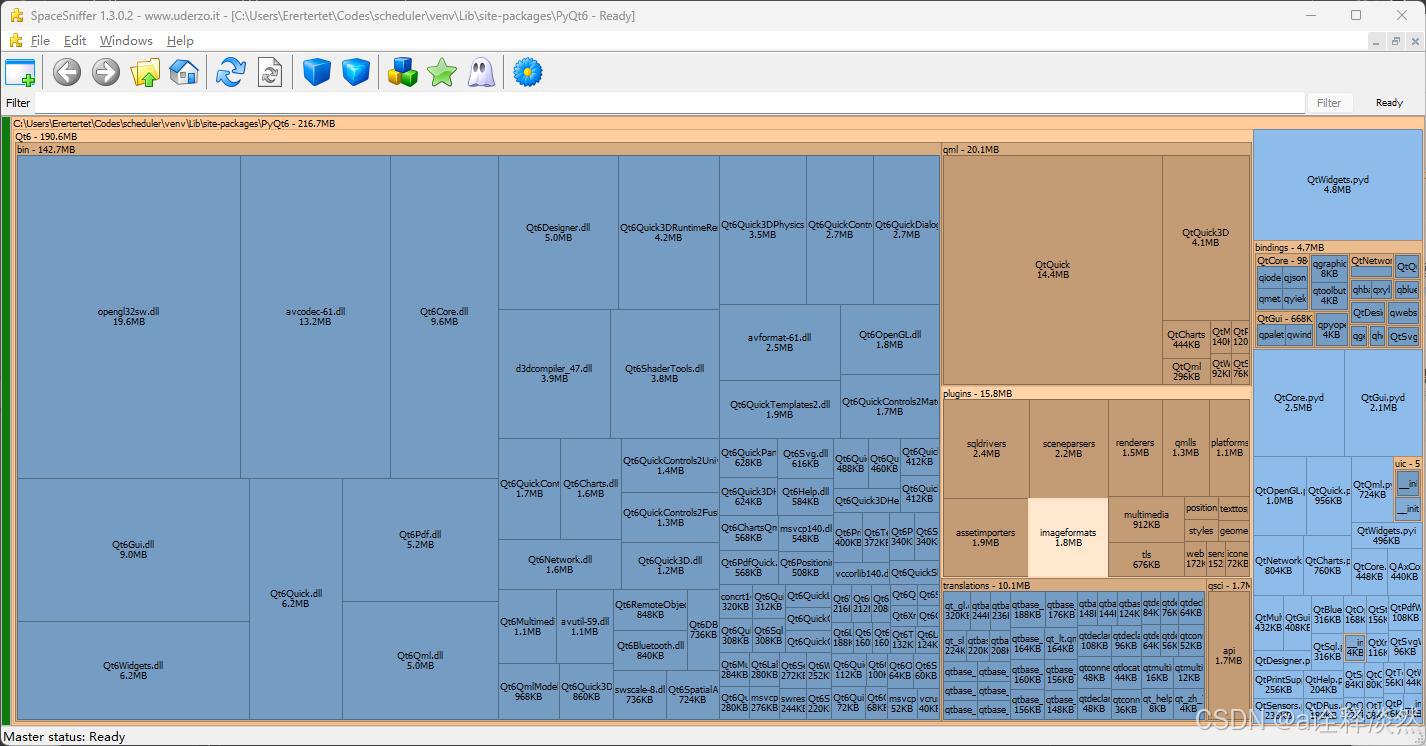Select the multimedia 912KB block

click(1146, 519)
